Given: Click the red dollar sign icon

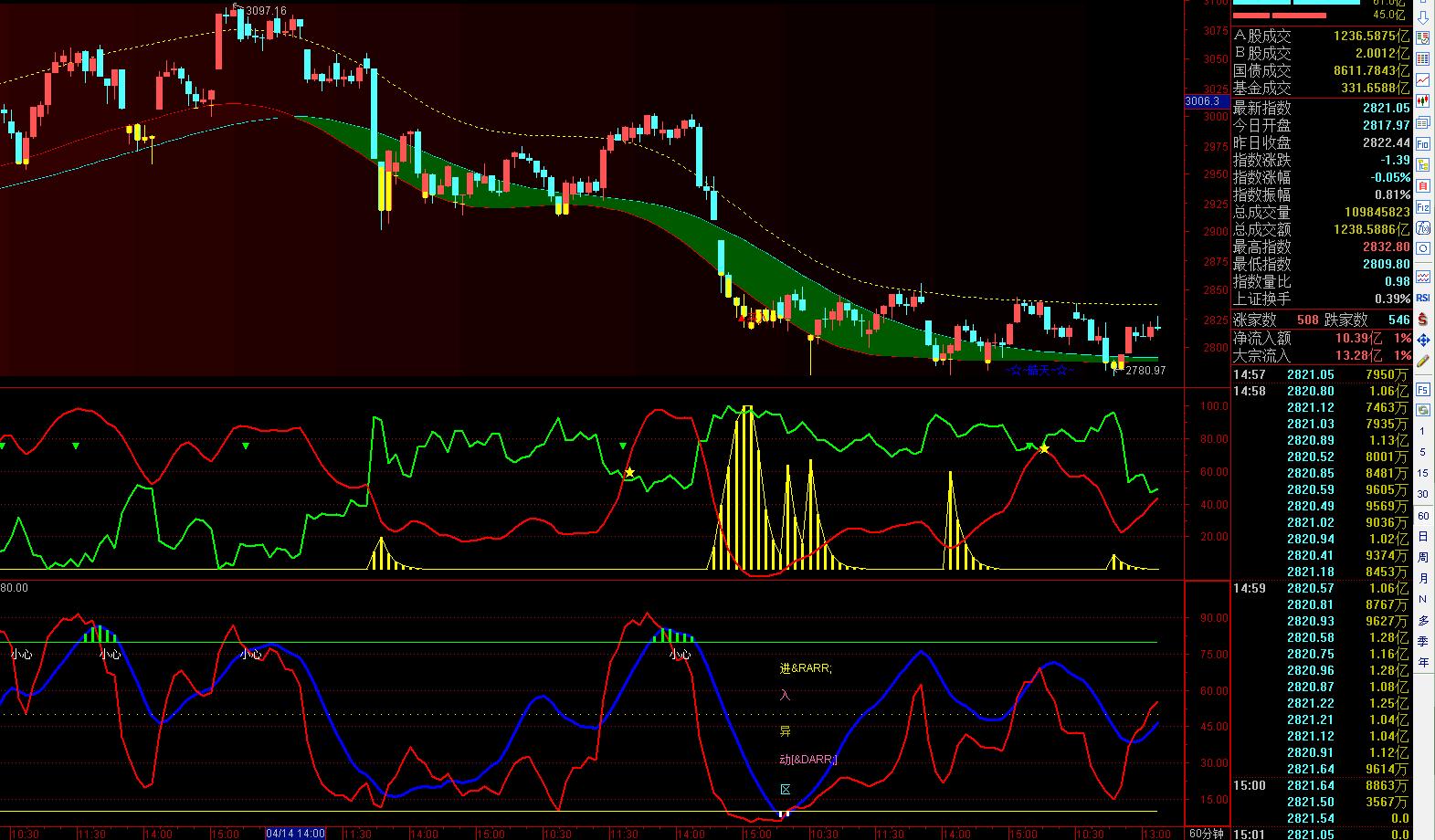Looking at the screenshot, I should click(x=1423, y=320).
